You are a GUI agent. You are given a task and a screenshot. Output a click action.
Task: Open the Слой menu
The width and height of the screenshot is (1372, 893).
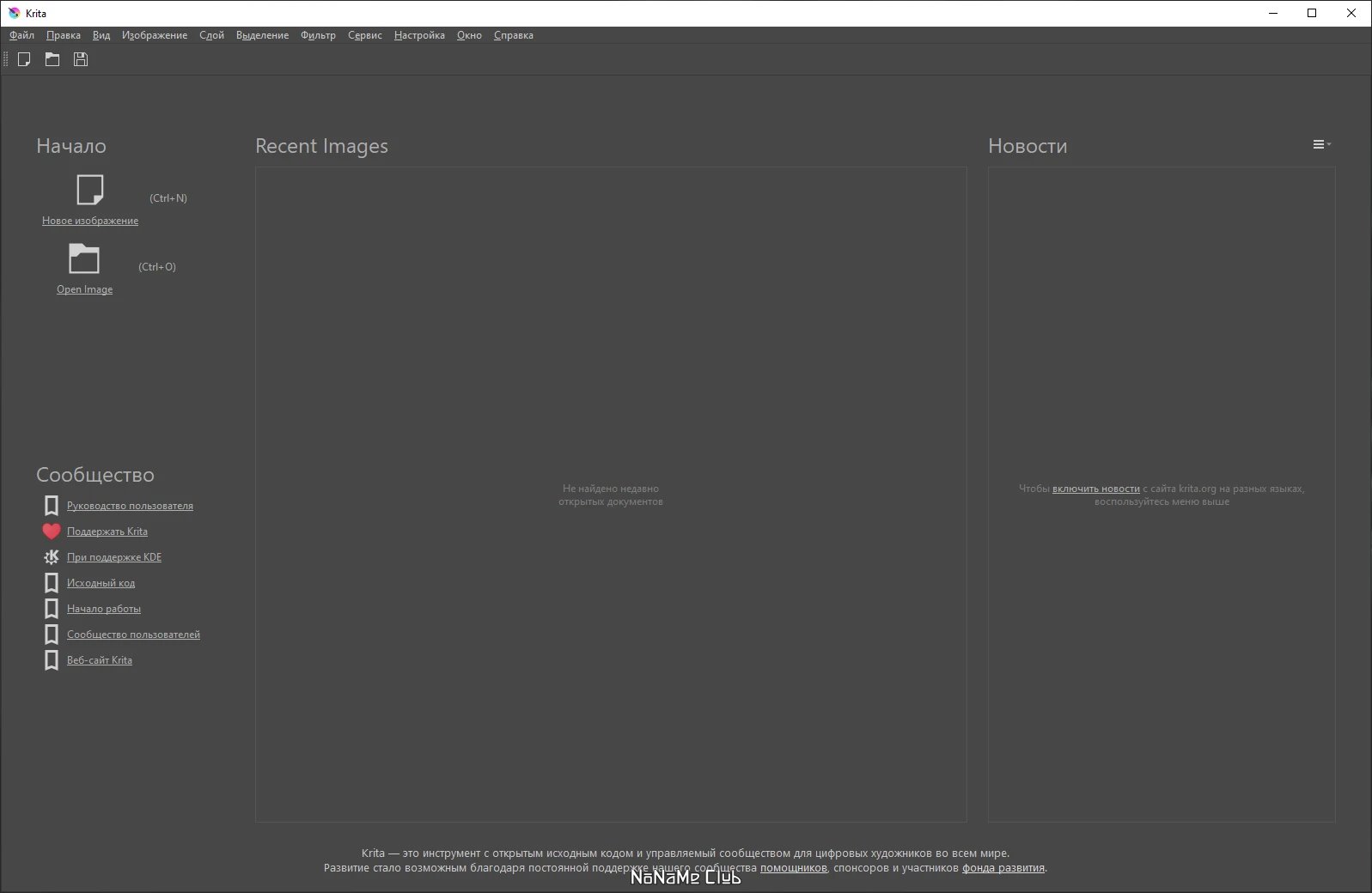click(x=211, y=35)
